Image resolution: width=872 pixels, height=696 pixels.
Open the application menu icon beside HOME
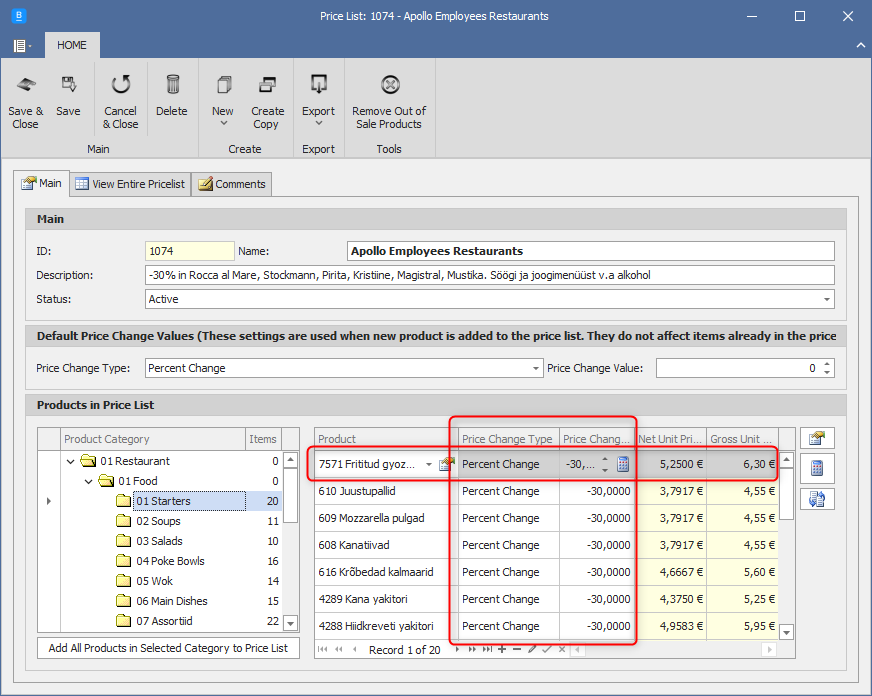click(21, 46)
